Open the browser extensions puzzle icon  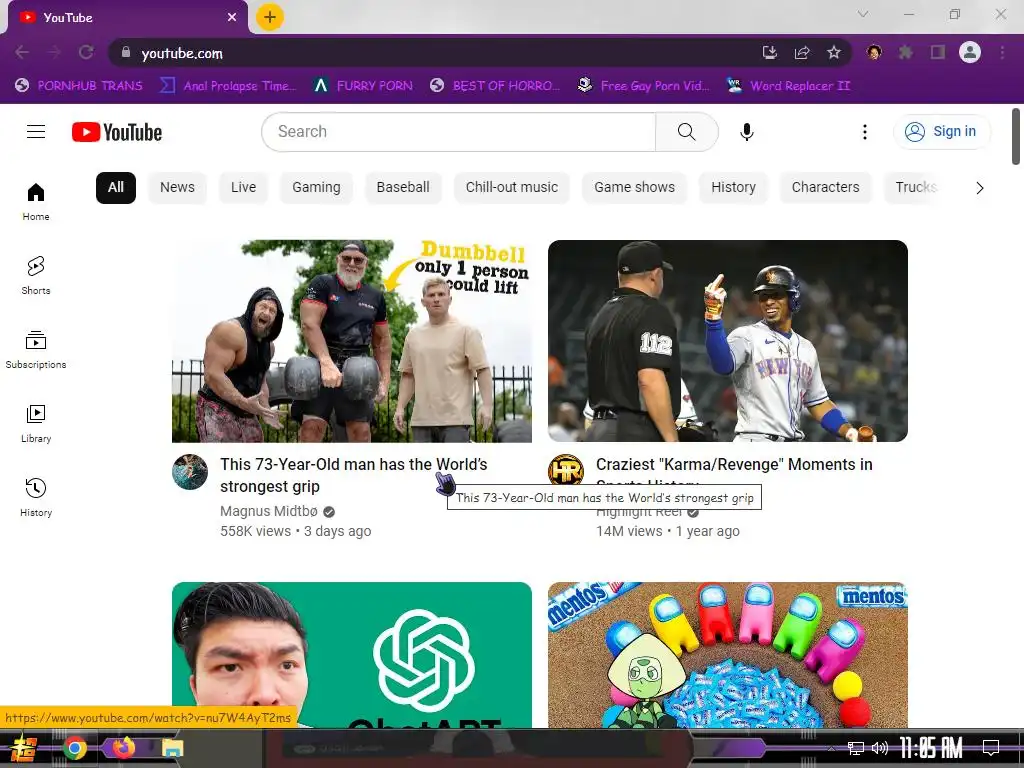pos(905,52)
